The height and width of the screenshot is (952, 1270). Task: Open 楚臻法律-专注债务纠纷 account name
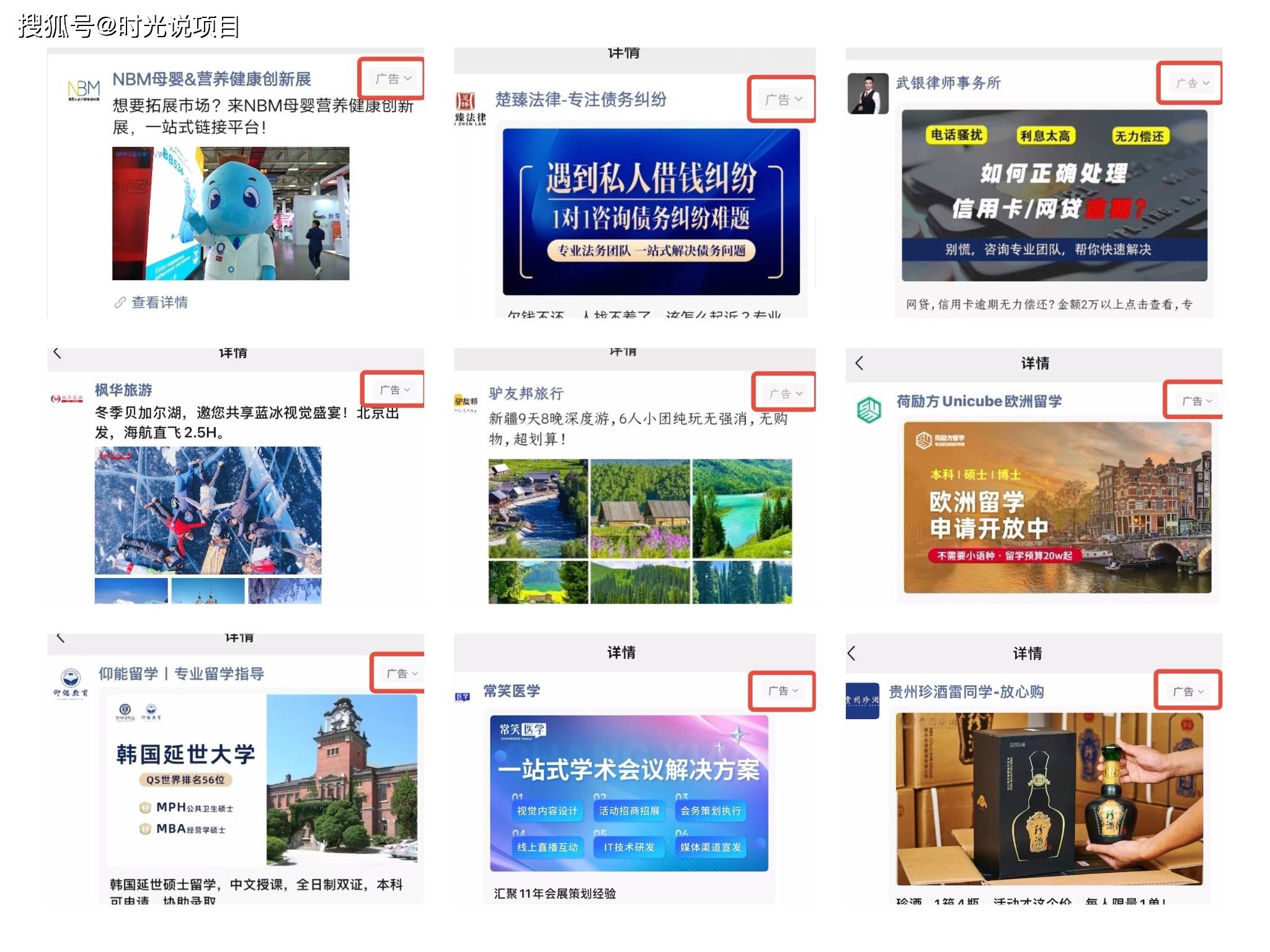pyautogui.click(x=580, y=99)
